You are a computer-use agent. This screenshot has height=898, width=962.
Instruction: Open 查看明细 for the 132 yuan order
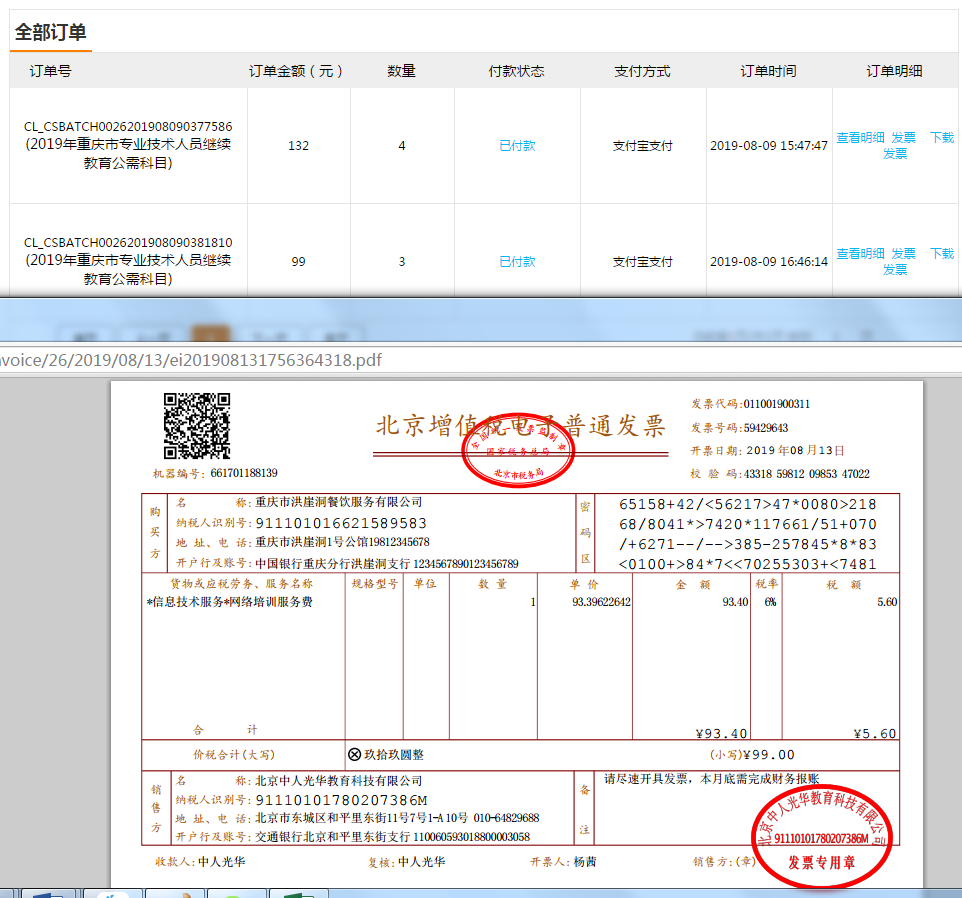pos(860,137)
